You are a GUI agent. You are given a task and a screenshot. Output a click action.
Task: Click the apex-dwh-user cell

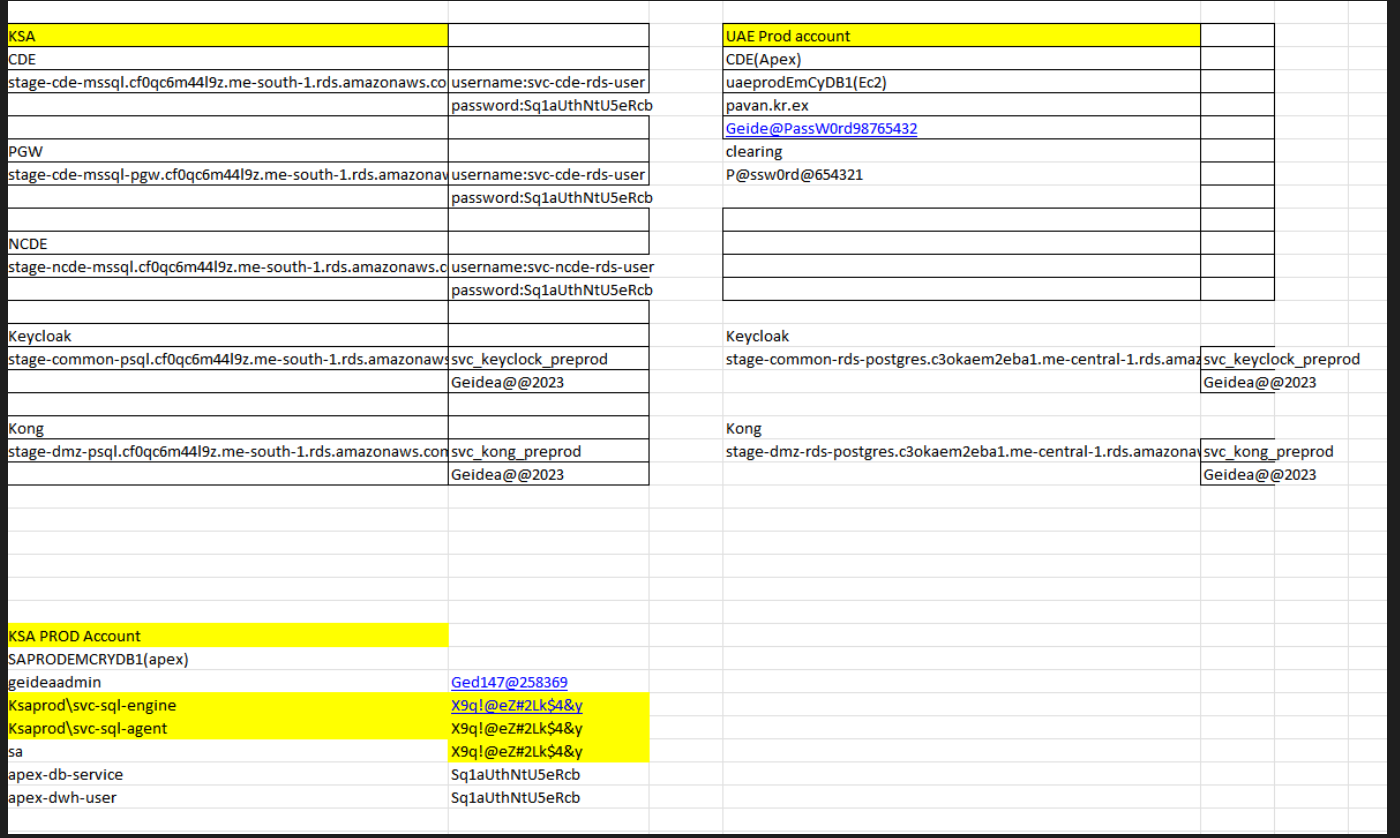(228, 797)
